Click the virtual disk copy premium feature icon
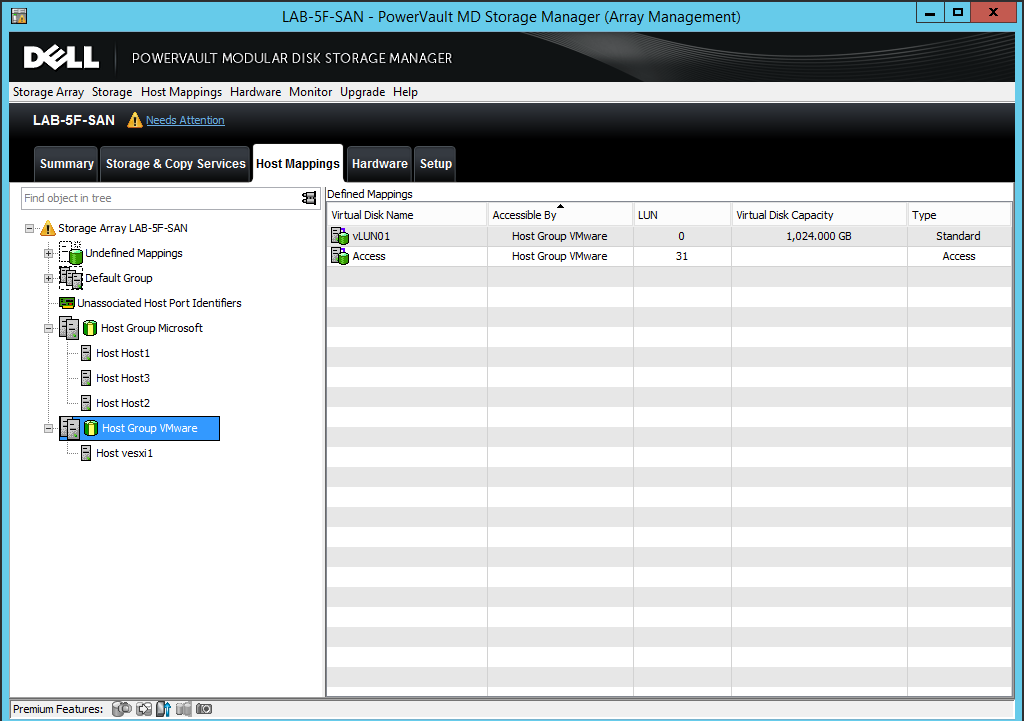The height and width of the screenshot is (721, 1024). (x=144, y=709)
